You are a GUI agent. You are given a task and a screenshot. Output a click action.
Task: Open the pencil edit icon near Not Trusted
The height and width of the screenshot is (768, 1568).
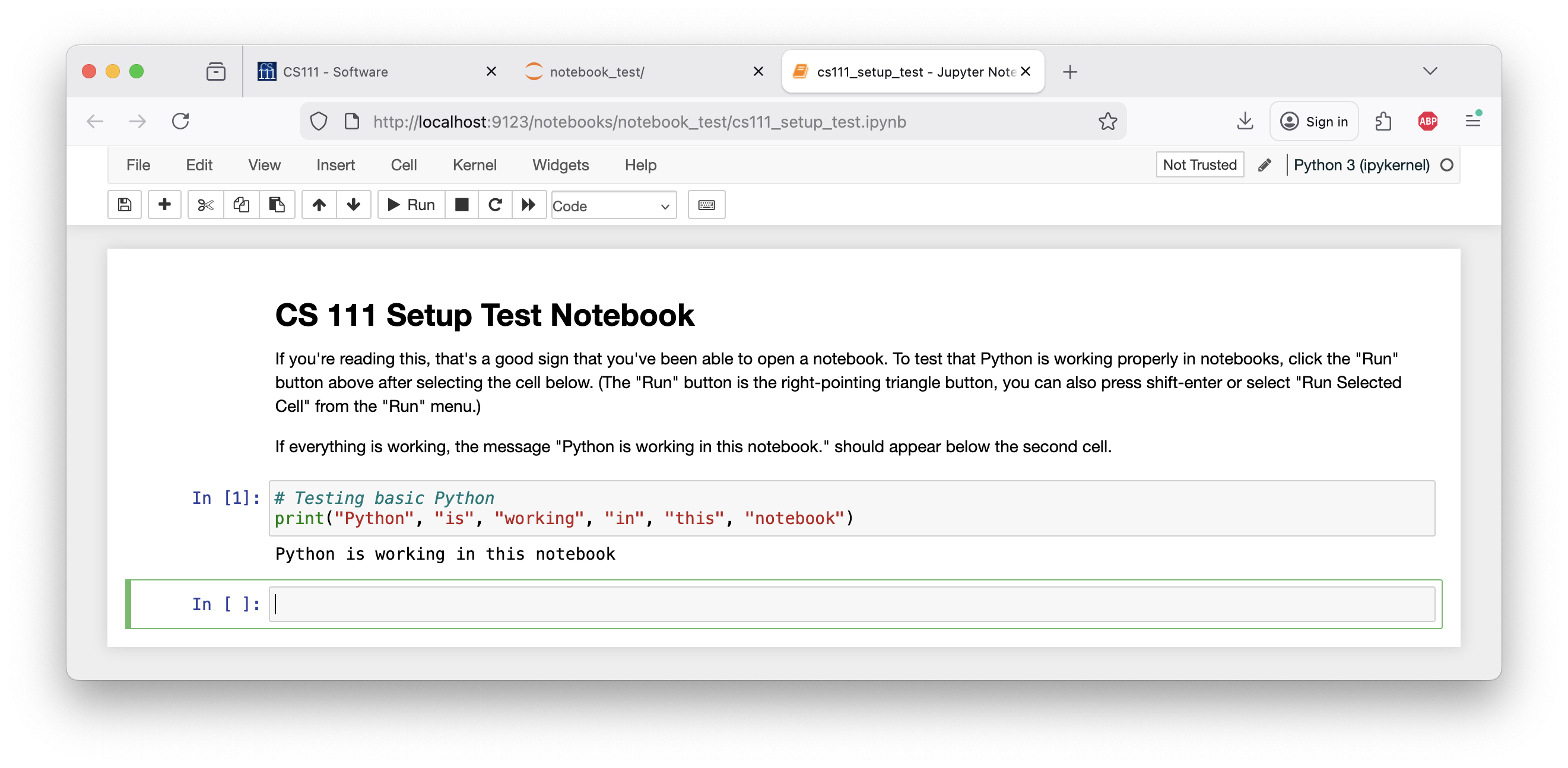1265,164
